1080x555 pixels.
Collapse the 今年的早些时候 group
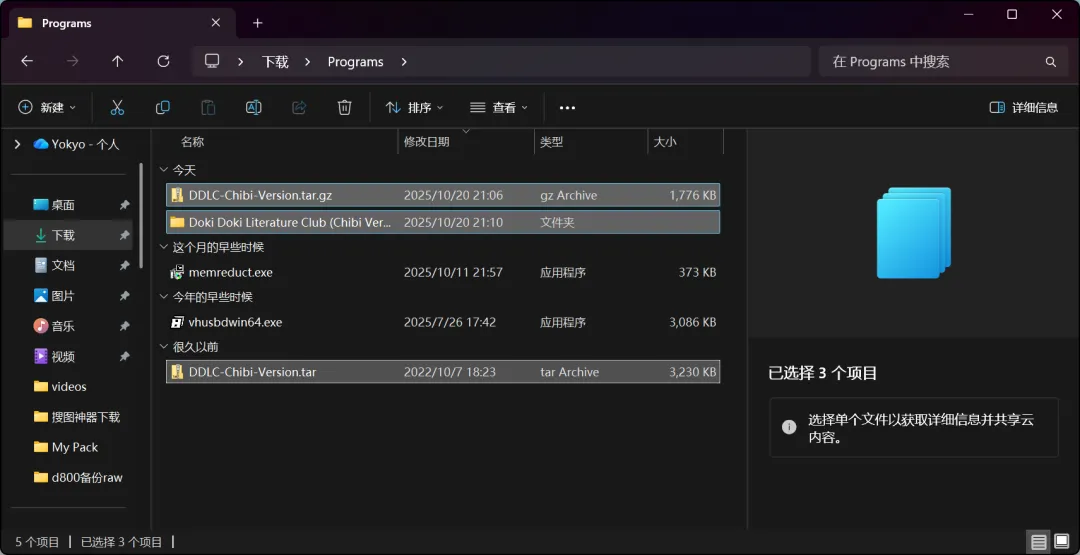click(x=163, y=297)
